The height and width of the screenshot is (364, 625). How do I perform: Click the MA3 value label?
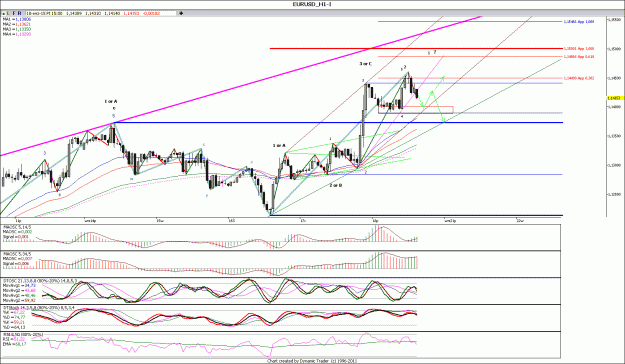pyautogui.click(x=17, y=29)
